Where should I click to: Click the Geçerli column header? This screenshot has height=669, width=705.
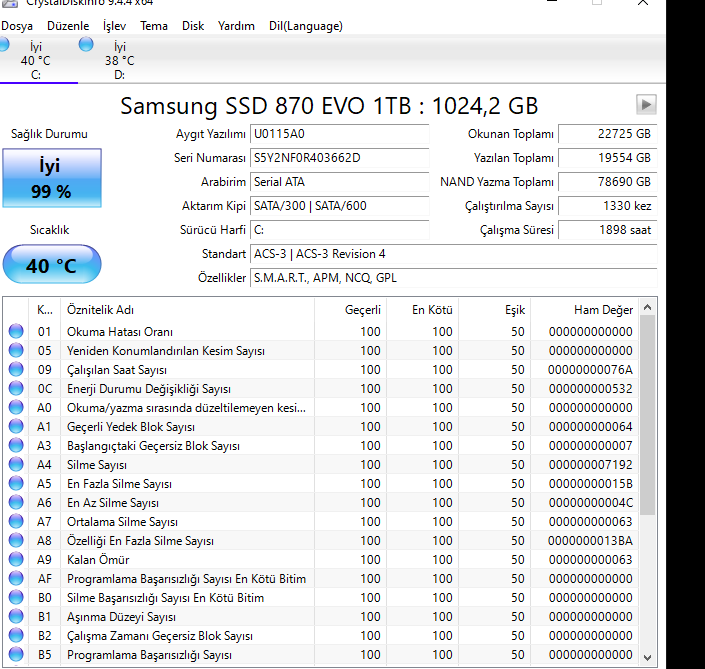(351, 310)
